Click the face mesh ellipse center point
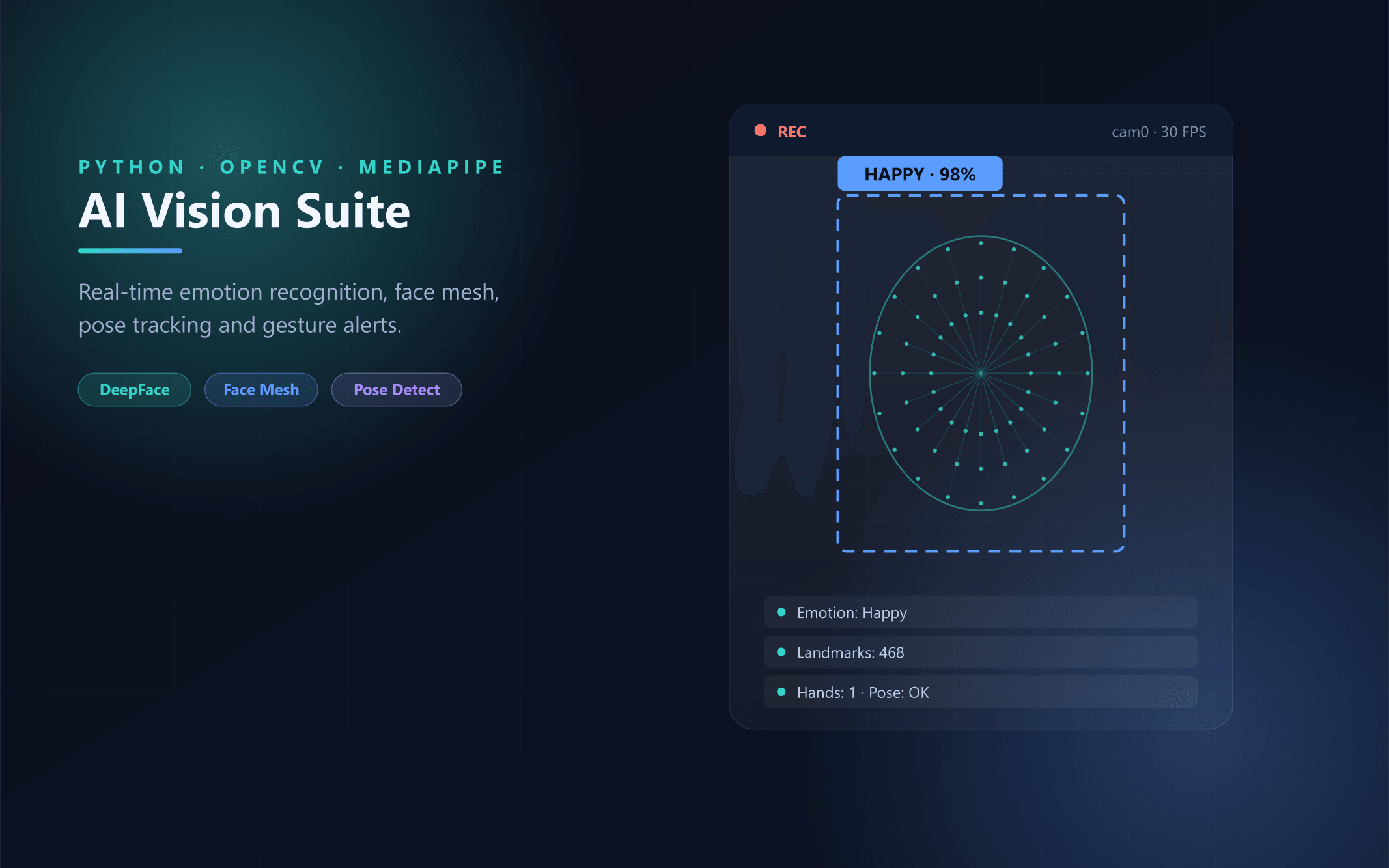 (981, 373)
